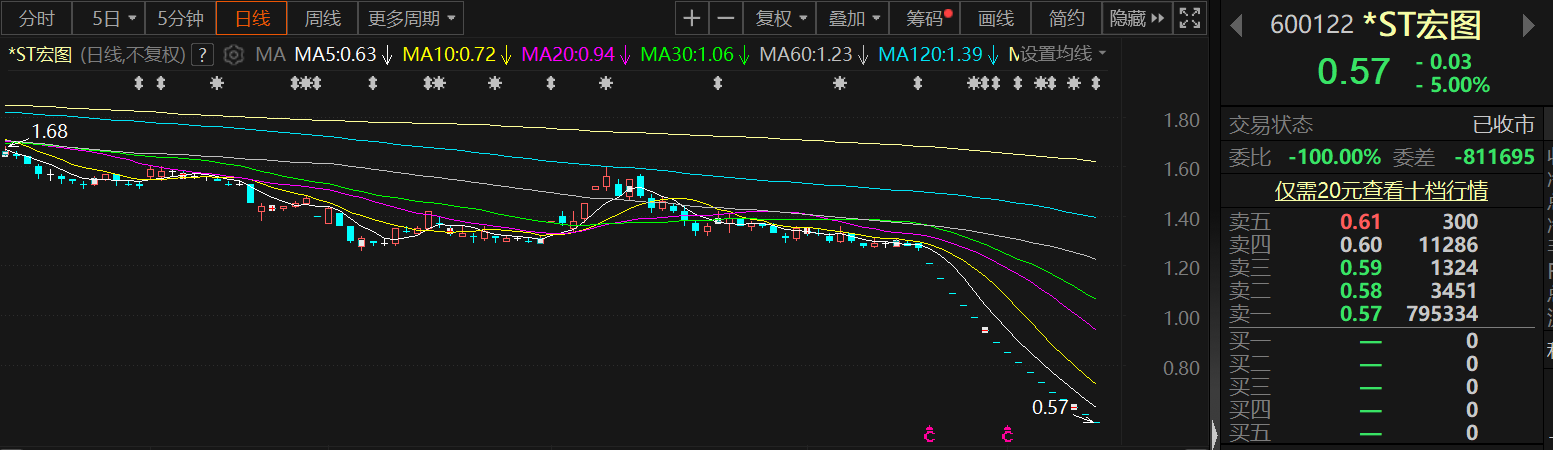Click -5.00% change percentage

[x=1453, y=85]
